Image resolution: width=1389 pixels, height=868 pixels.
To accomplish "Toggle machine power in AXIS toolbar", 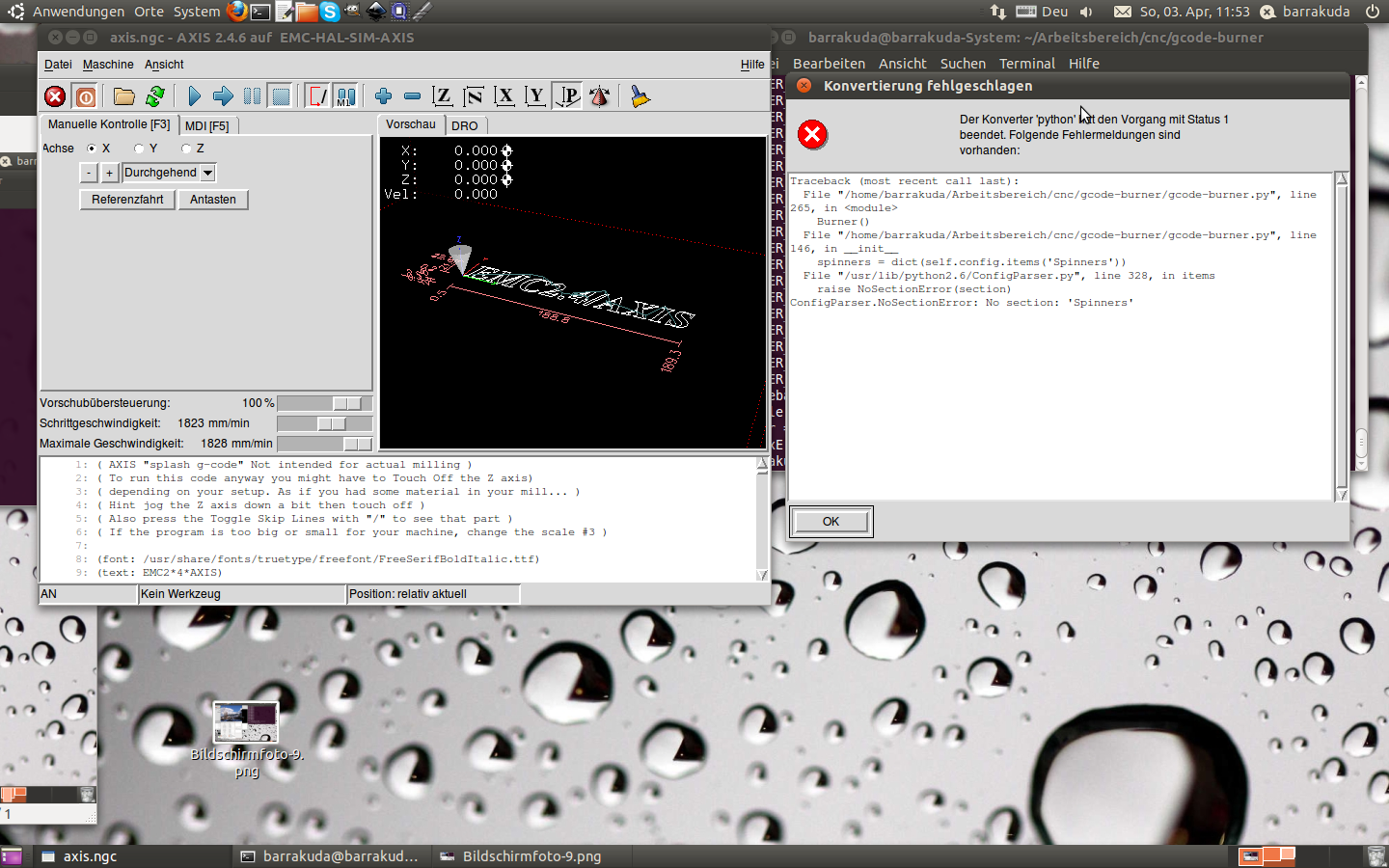I will point(86,96).
